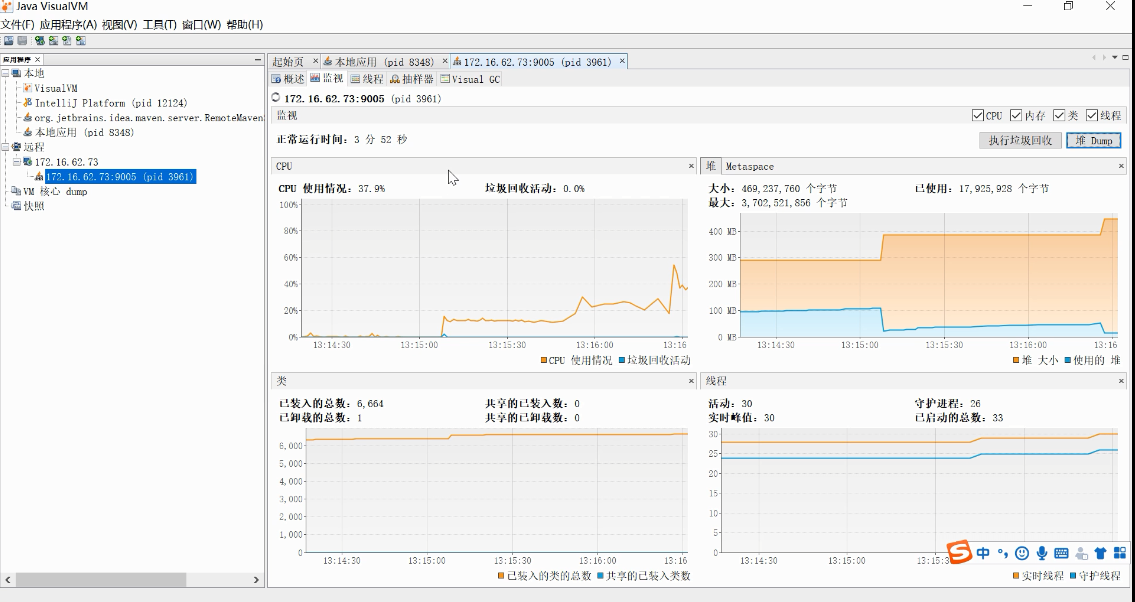Open the 应用程序(A) menu

tap(68, 25)
